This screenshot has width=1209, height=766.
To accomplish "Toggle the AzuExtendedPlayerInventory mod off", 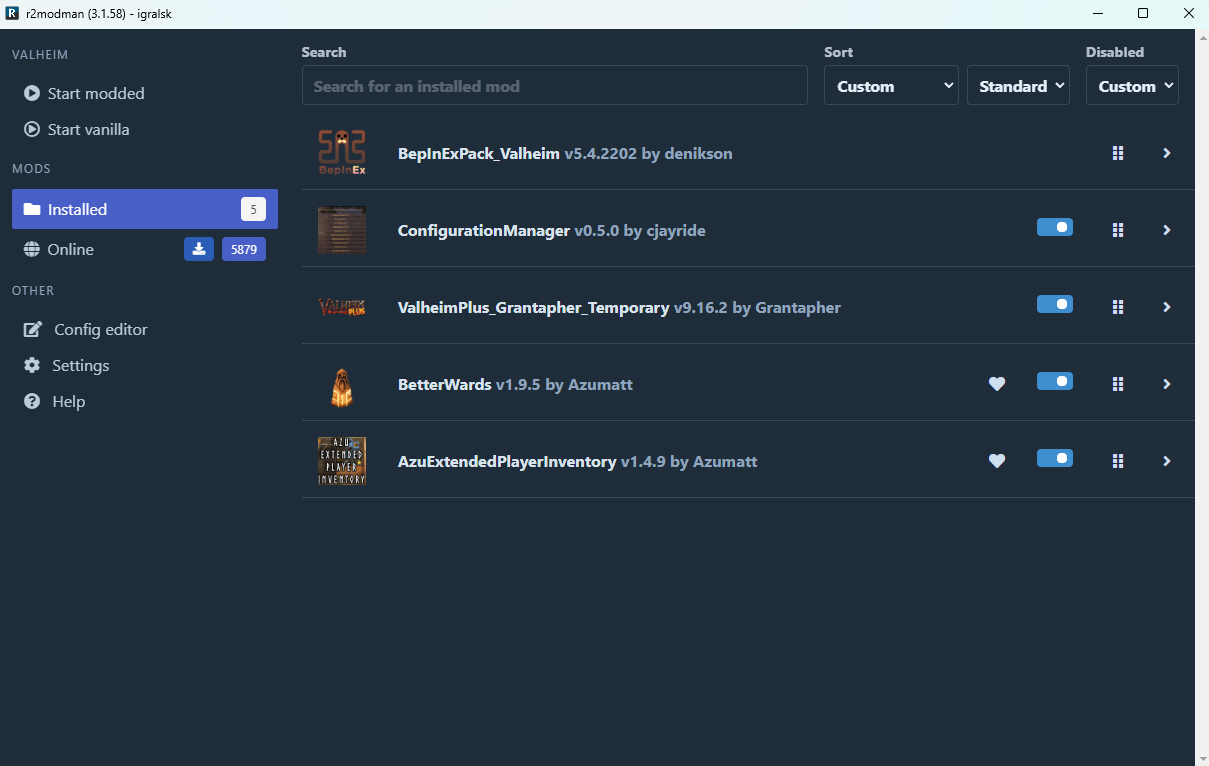I will (1055, 458).
